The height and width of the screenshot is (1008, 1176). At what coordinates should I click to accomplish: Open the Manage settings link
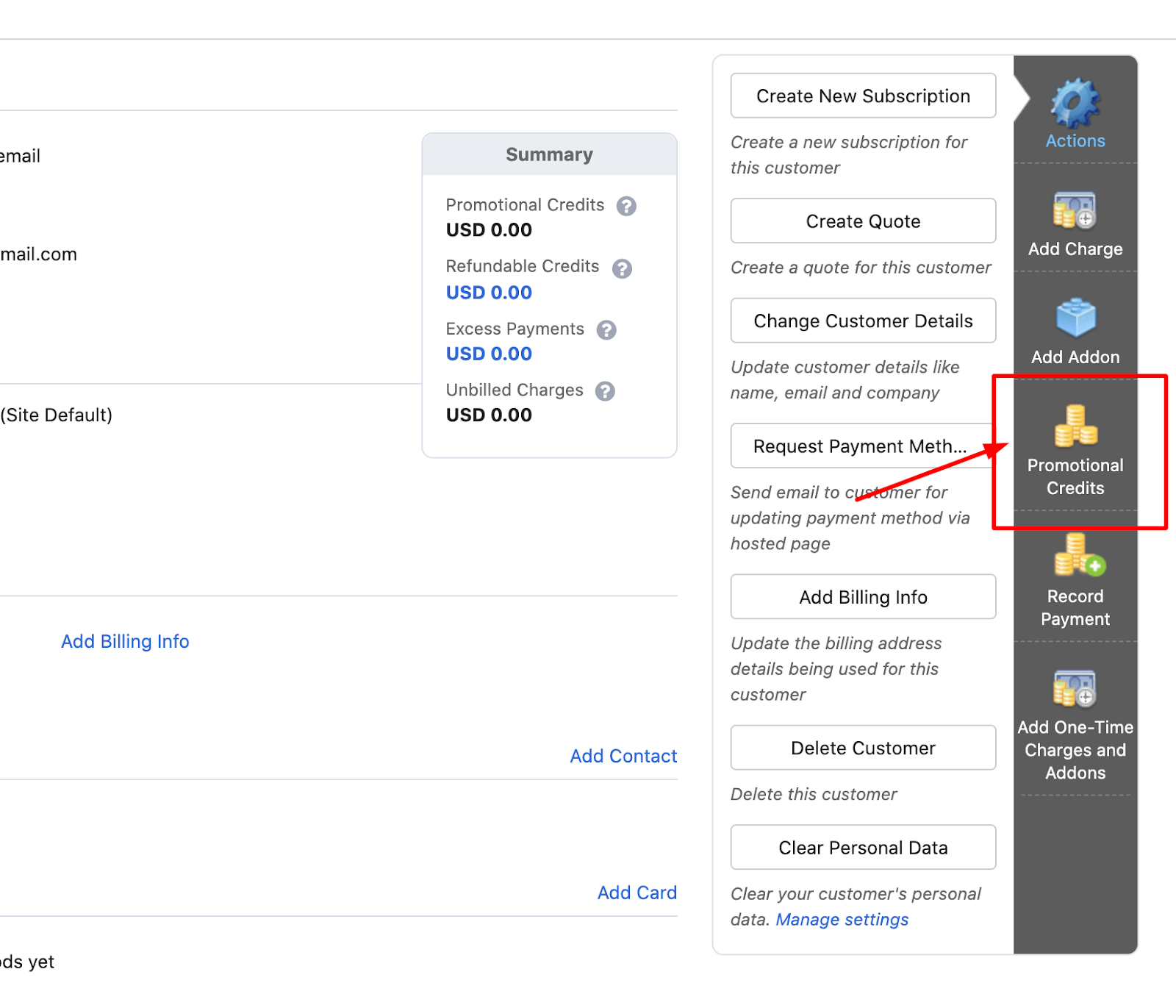pos(842,920)
